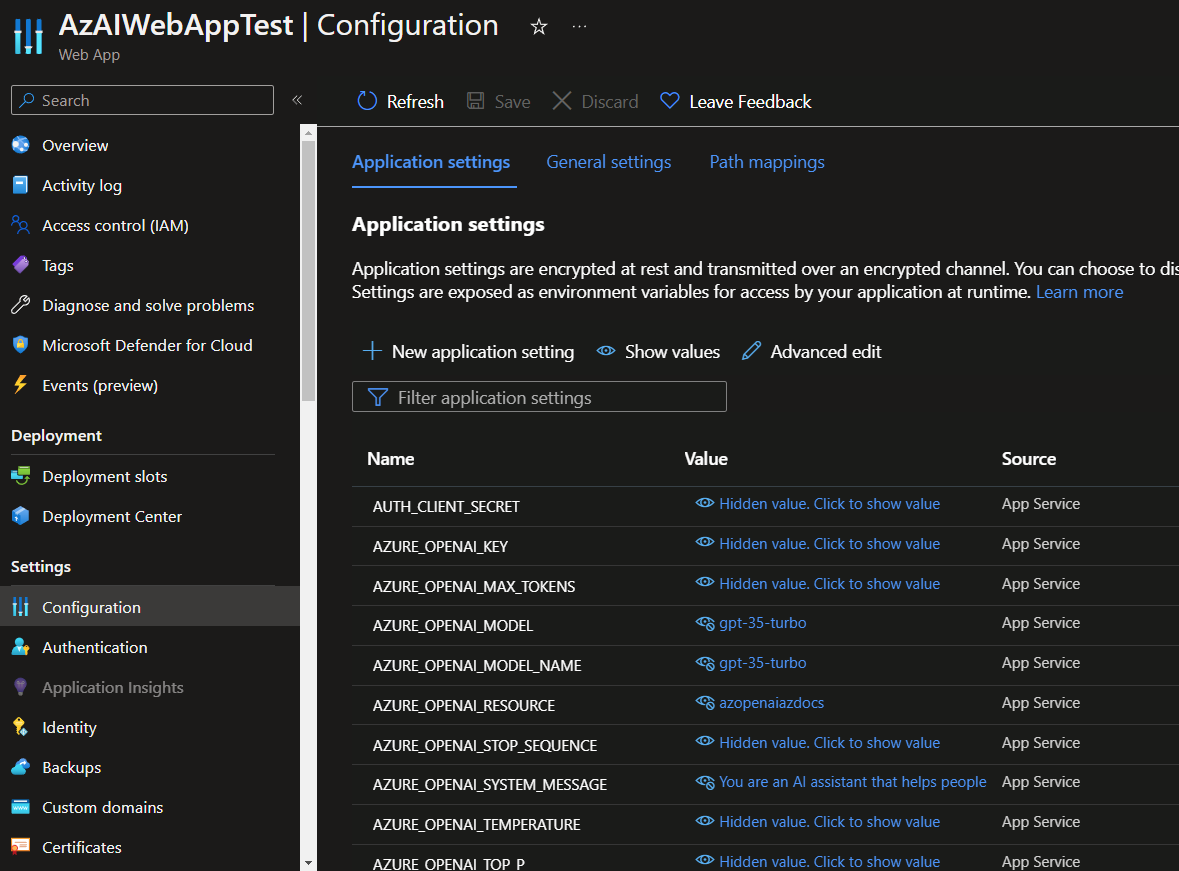Switch to General settings tab
This screenshot has height=871, width=1179.
608,162
